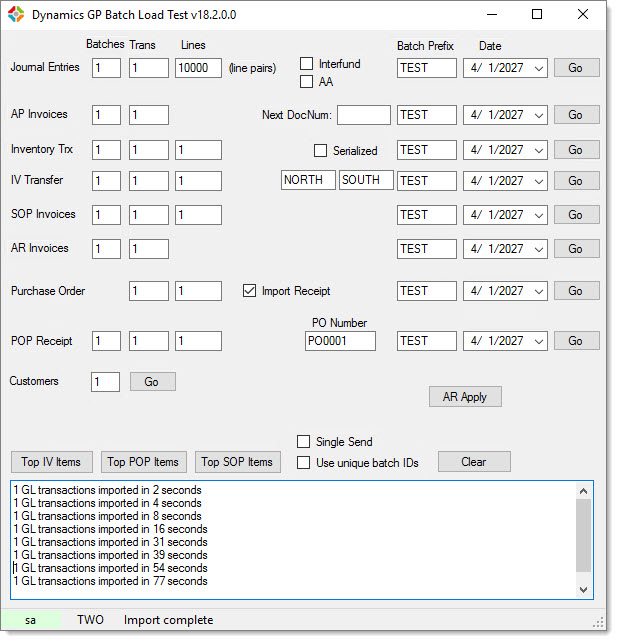Expand the AP Invoices date picker
This screenshot has height=641, width=617.
tap(539, 115)
